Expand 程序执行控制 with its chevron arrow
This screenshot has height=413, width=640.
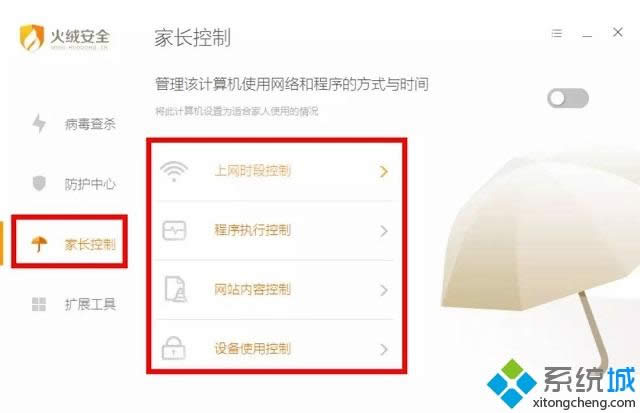point(383,231)
